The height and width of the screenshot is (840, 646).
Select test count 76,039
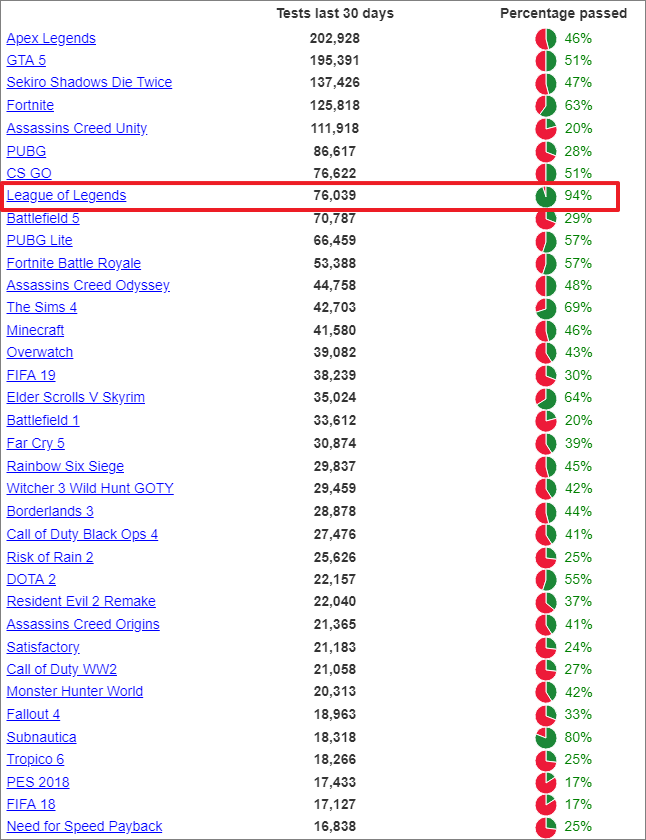point(335,196)
